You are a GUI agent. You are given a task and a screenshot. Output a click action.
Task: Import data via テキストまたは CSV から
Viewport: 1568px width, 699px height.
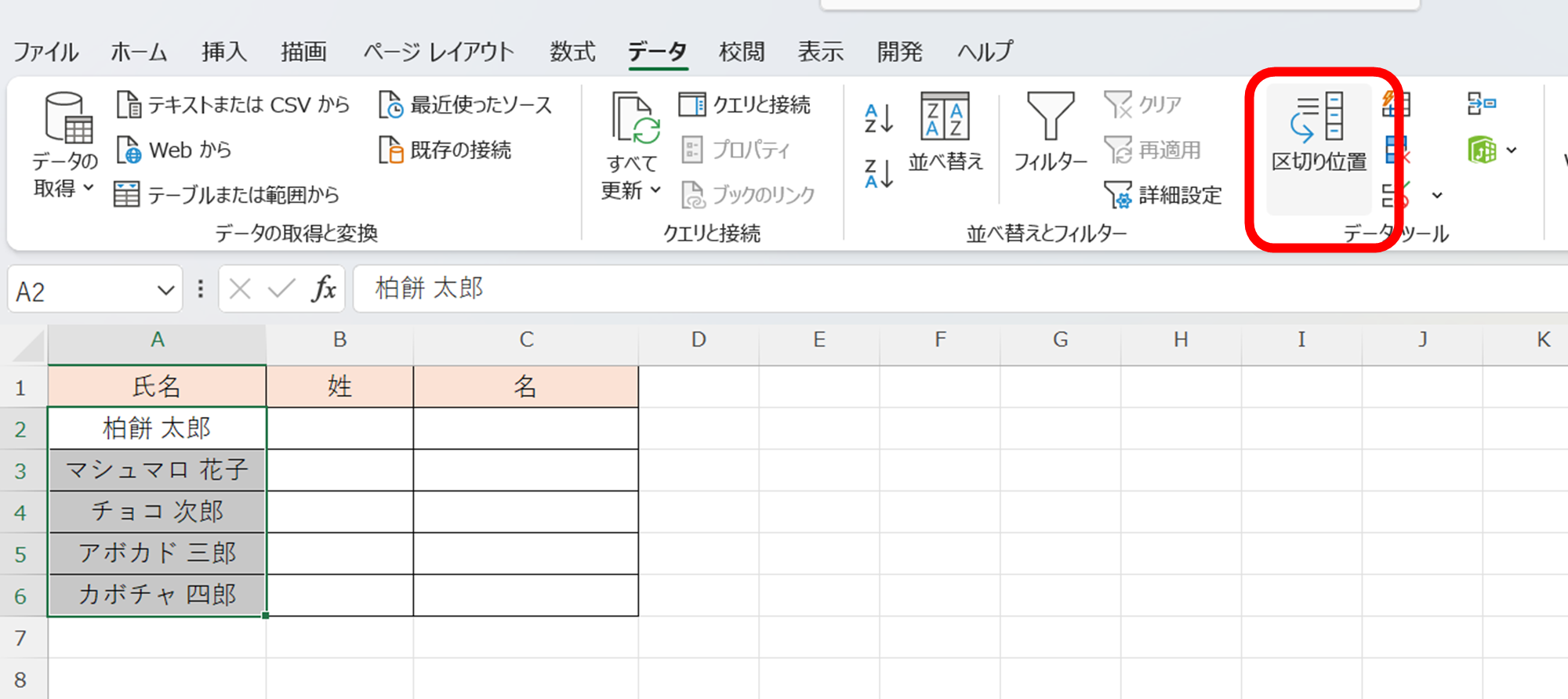[234, 104]
